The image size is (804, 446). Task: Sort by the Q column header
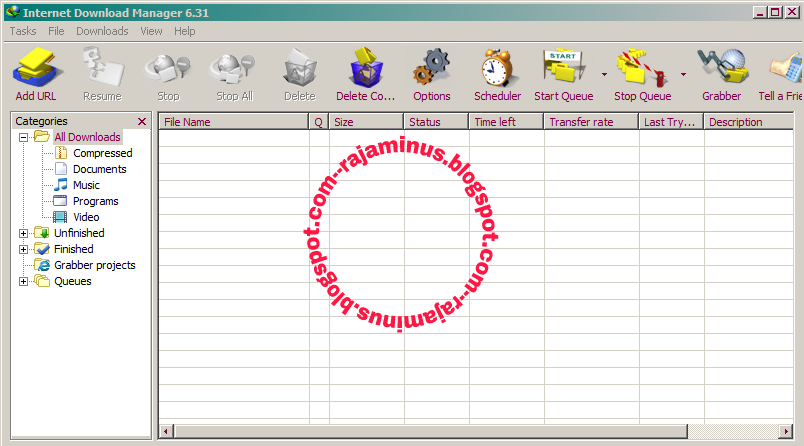click(318, 122)
